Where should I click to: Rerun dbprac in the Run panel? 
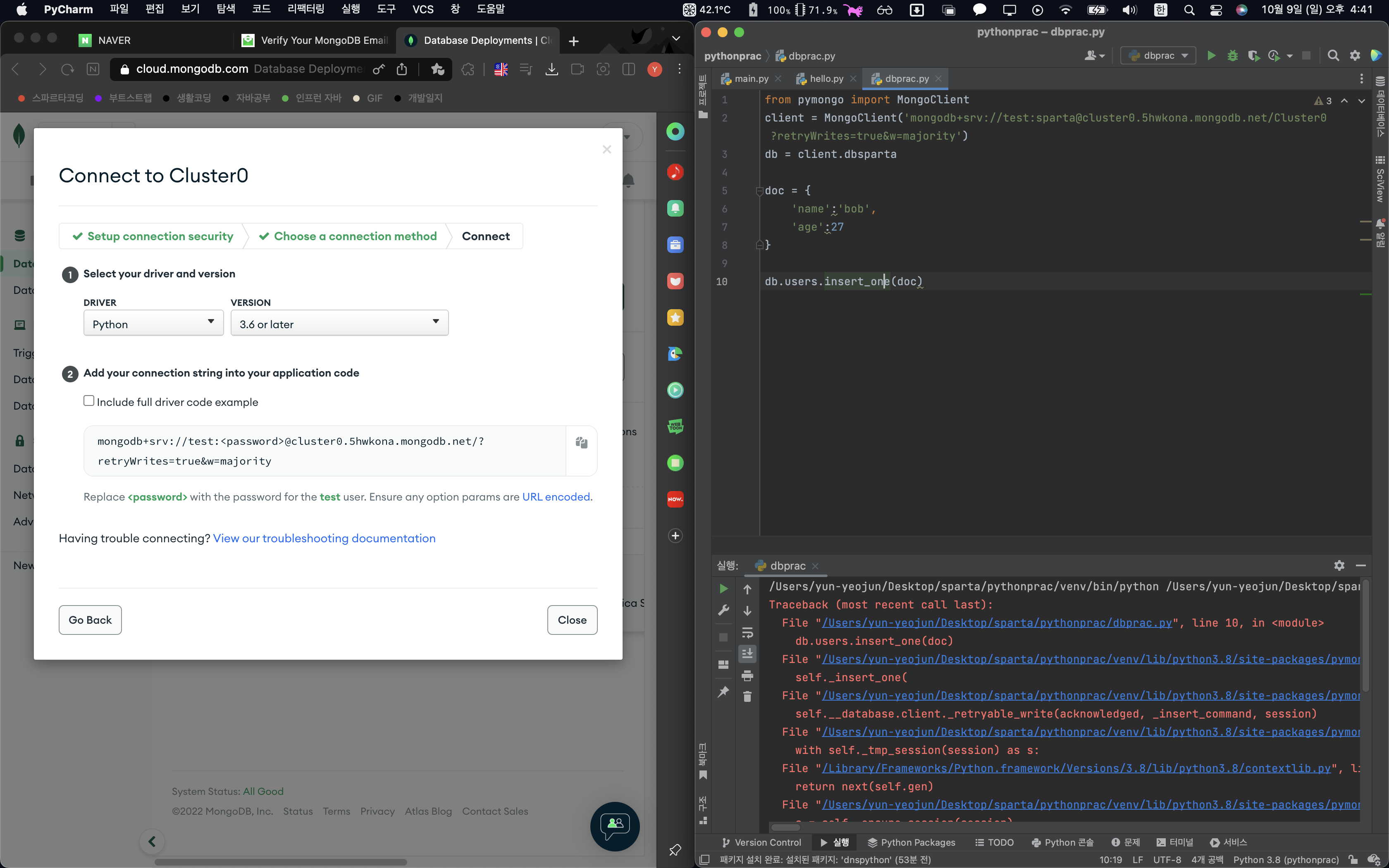(x=723, y=589)
